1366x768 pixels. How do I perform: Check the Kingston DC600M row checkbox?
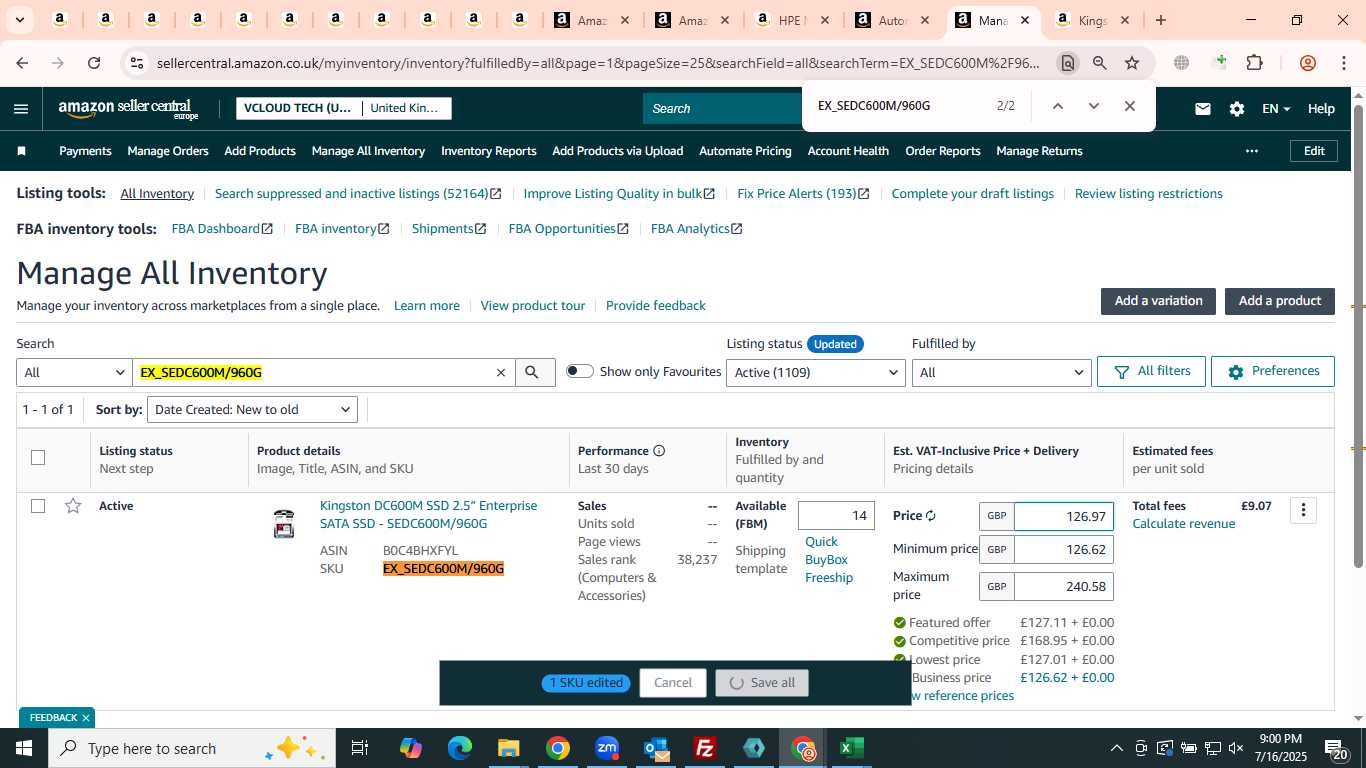38,506
